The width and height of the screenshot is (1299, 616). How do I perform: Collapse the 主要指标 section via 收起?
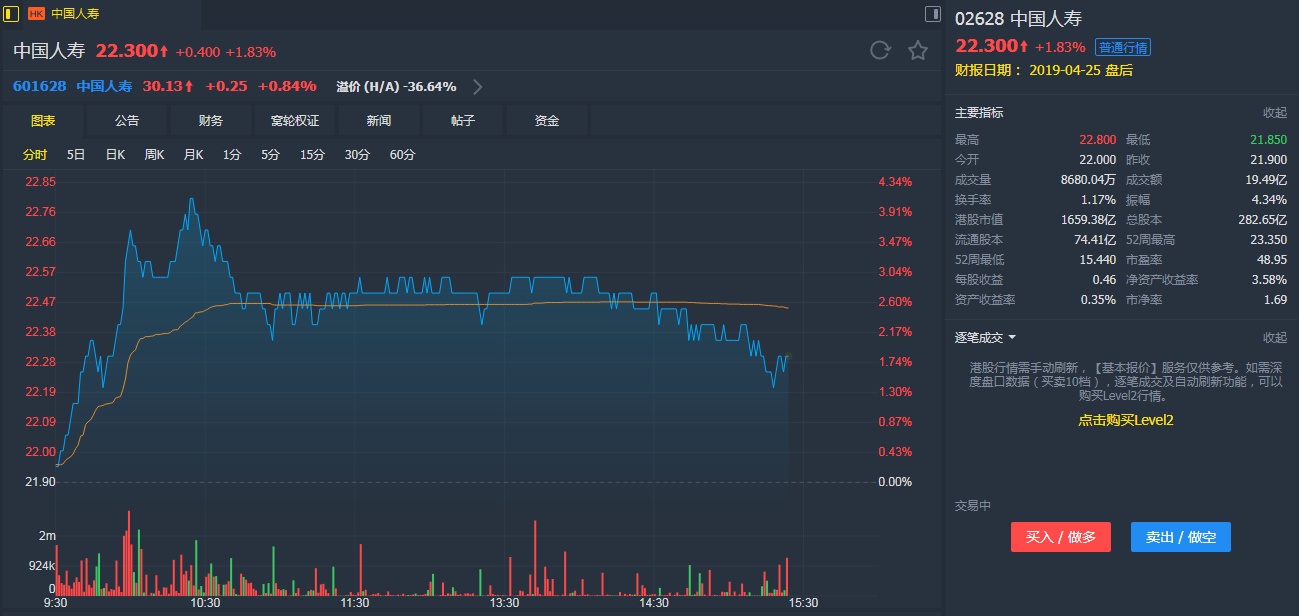pyautogui.click(x=1274, y=113)
